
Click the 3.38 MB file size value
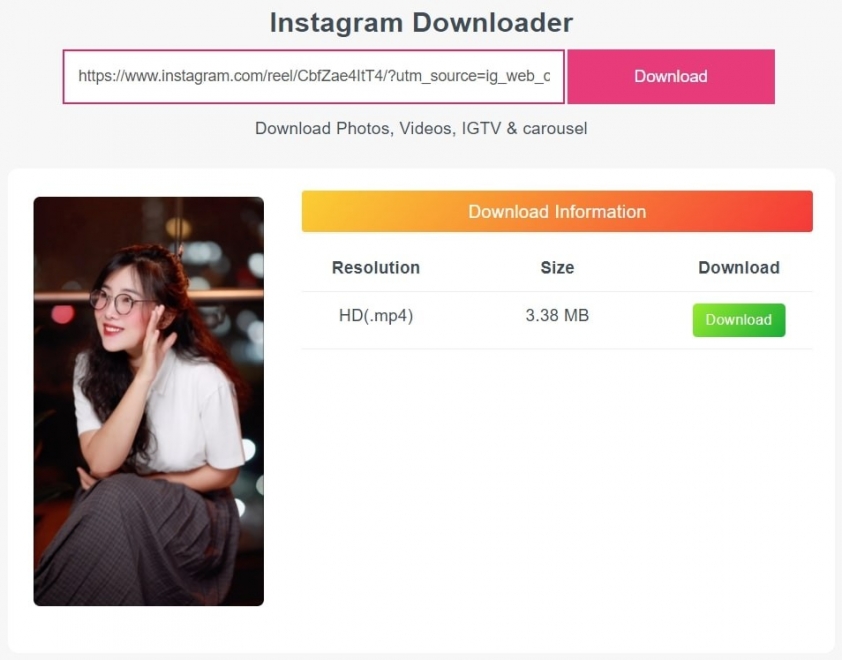[x=557, y=316]
